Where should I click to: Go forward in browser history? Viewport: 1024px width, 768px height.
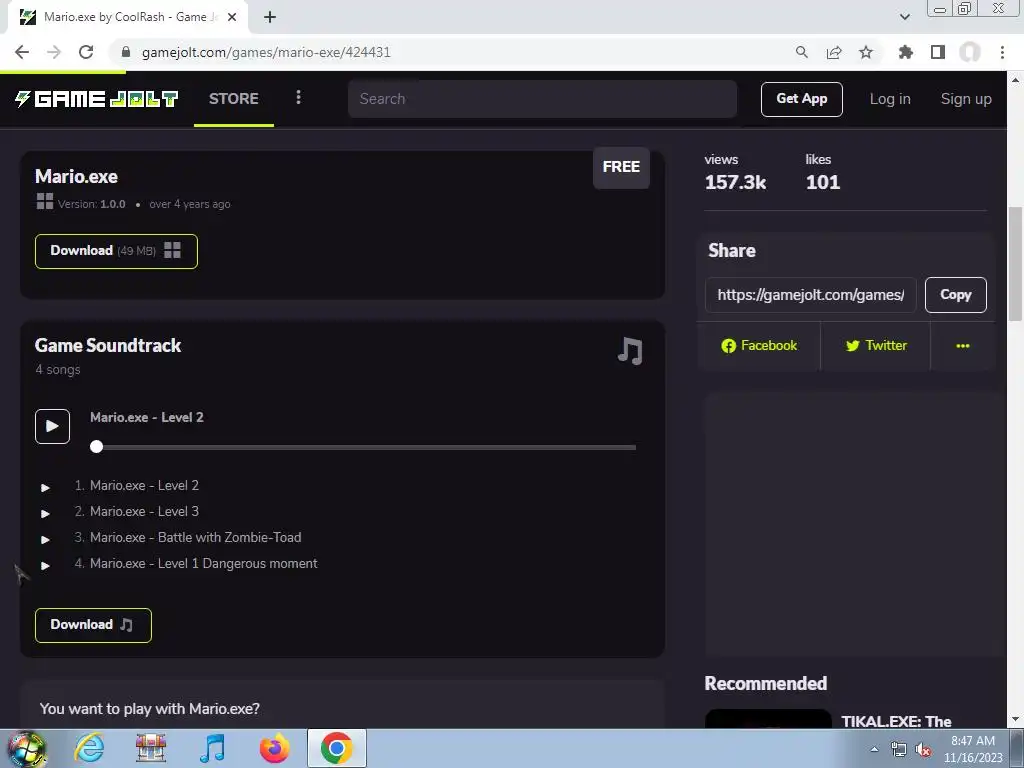[x=54, y=52]
